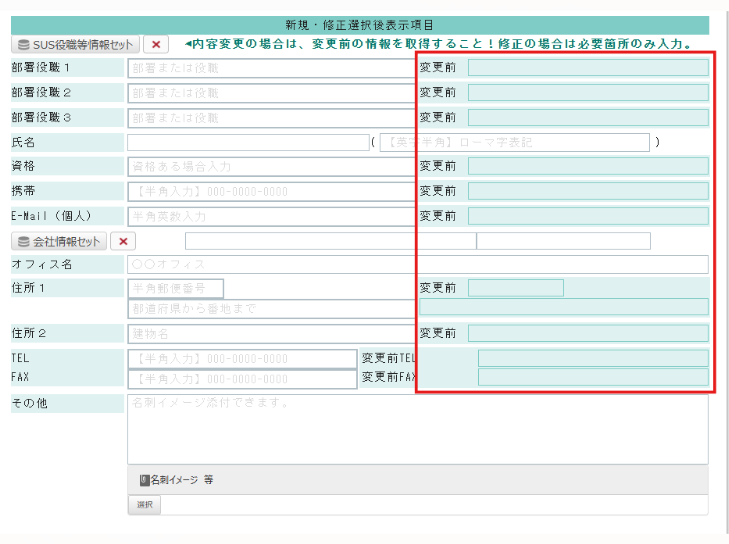The image size is (729, 544).
Task: Click the 名刺イメージ attachment icon
Action: tap(145, 480)
